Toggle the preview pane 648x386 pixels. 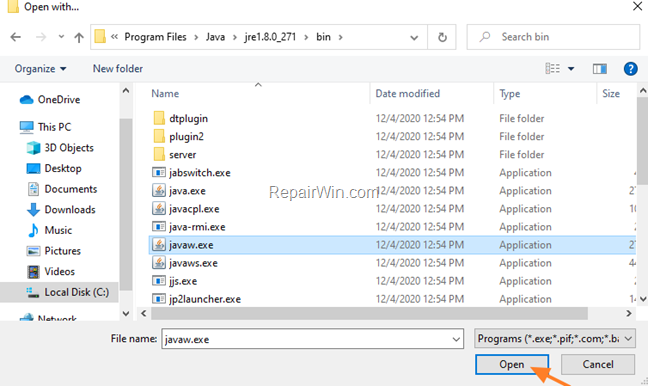600,69
